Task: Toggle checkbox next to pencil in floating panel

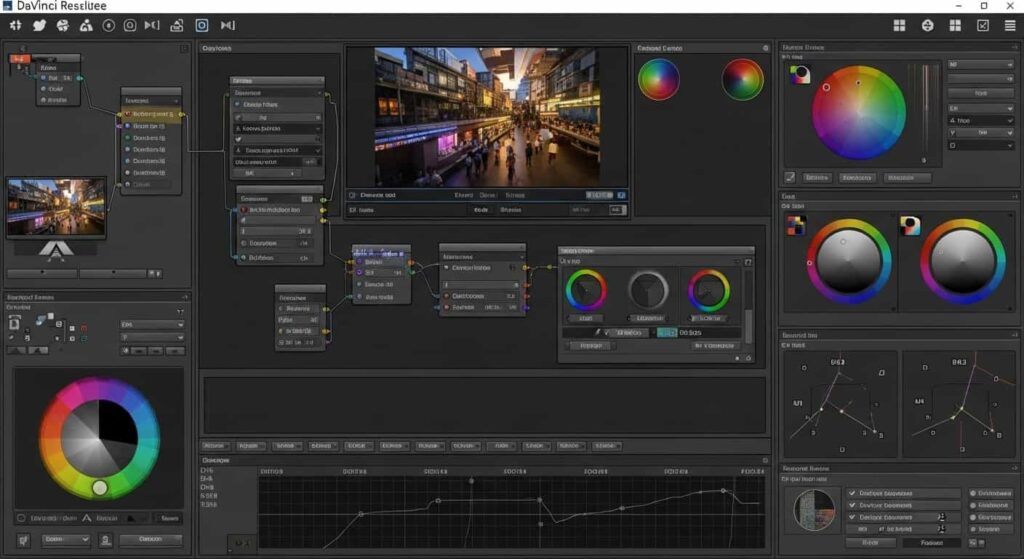Action: (x=607, y=332)
